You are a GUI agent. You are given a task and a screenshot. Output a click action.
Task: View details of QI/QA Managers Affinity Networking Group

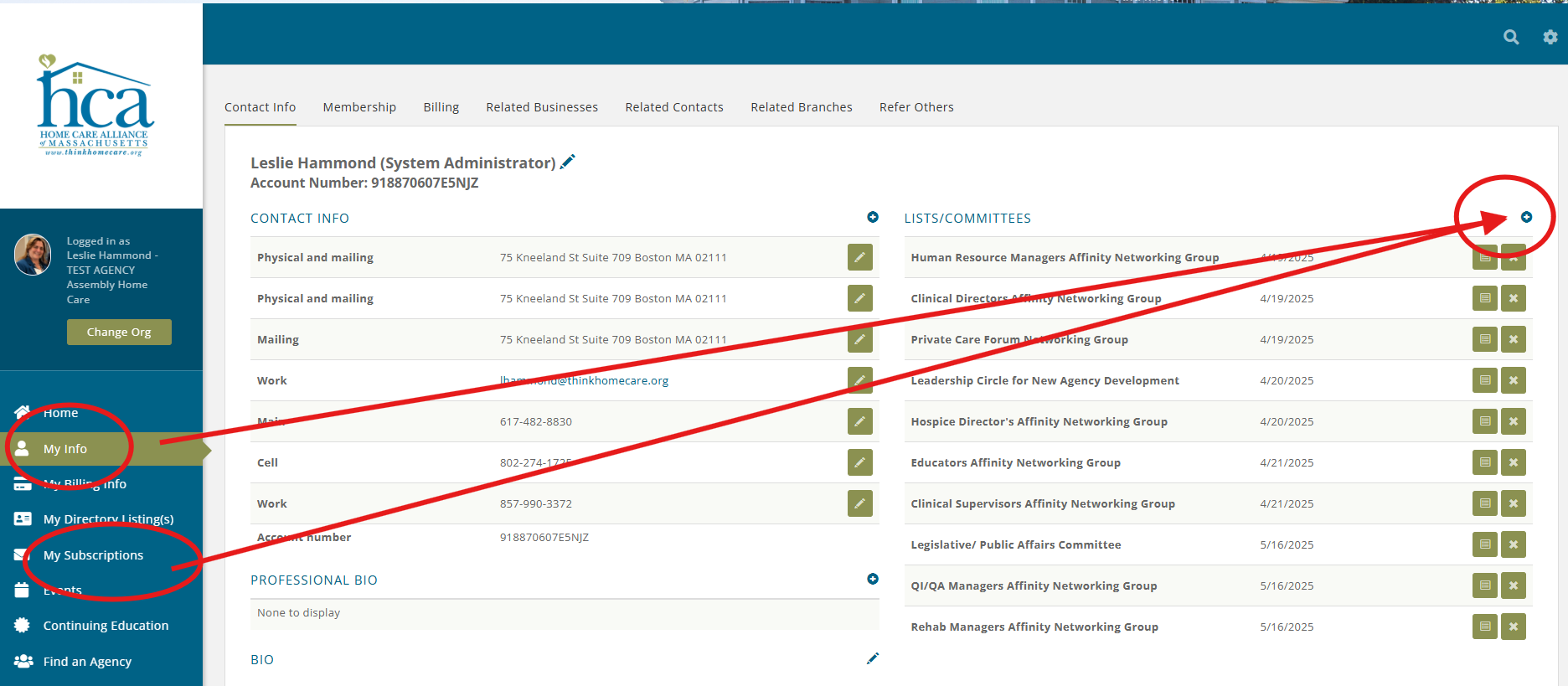click(1485, 585)
